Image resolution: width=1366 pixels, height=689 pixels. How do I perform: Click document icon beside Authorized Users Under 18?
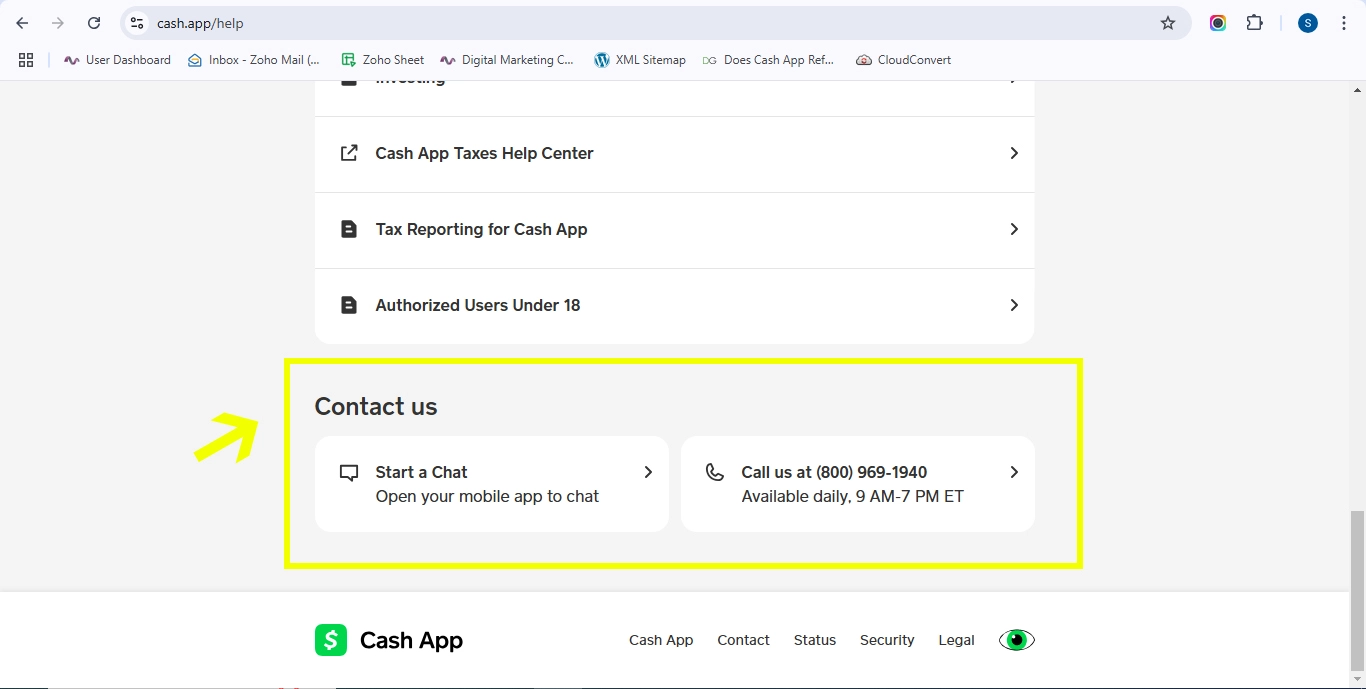coord(349,305)
